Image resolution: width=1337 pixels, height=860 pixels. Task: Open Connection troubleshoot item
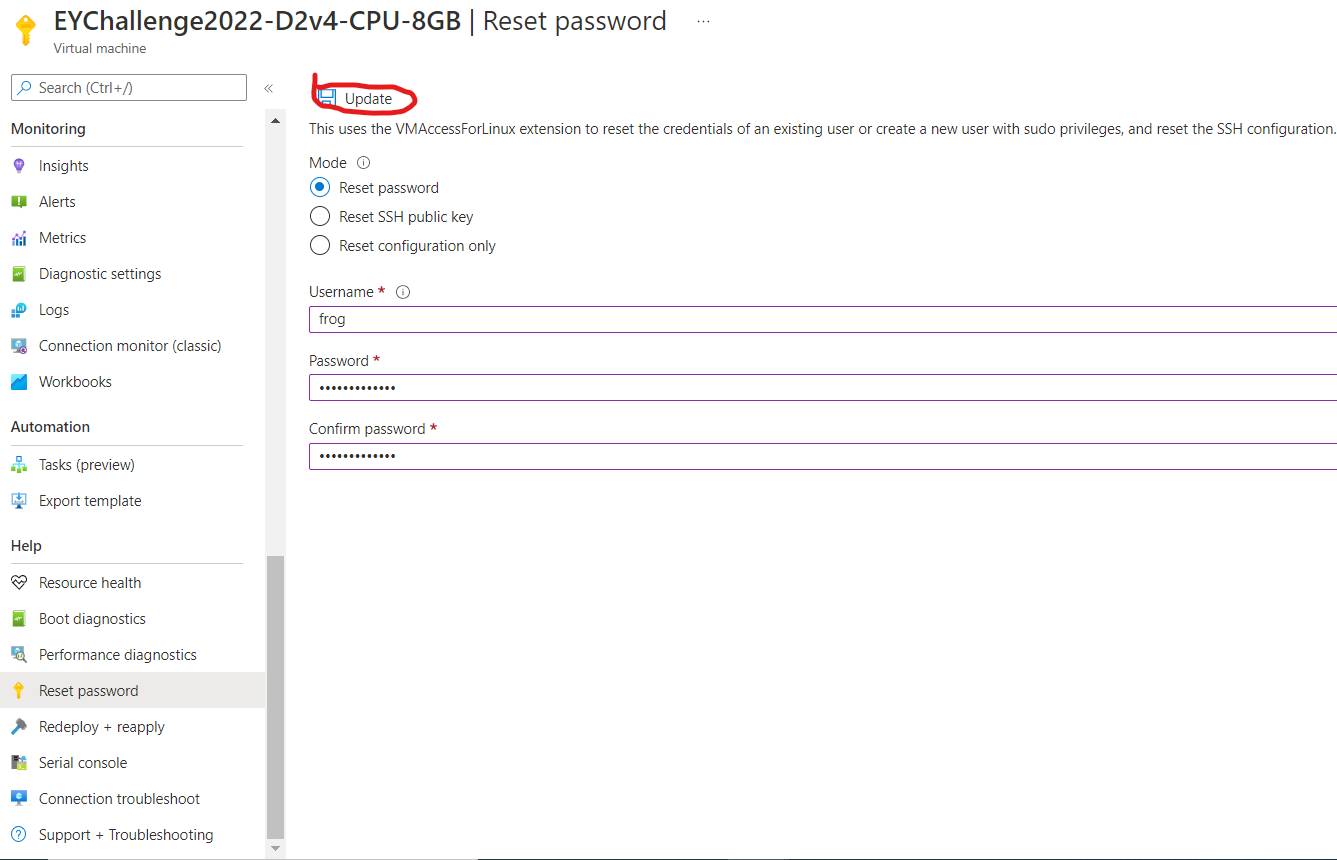point(119,799)
